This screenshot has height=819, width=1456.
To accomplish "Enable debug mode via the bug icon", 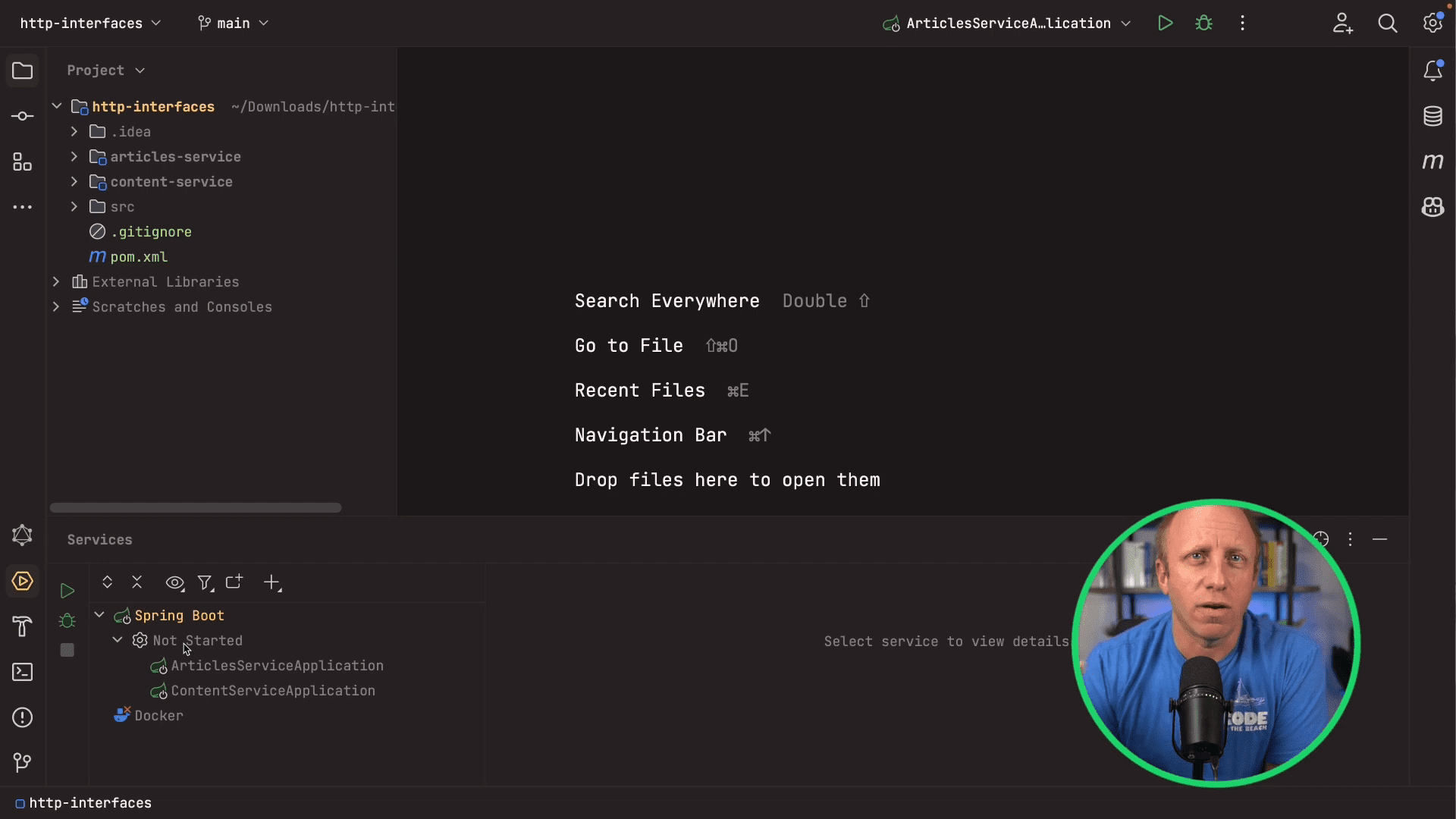I will [x=1204, y=23].
